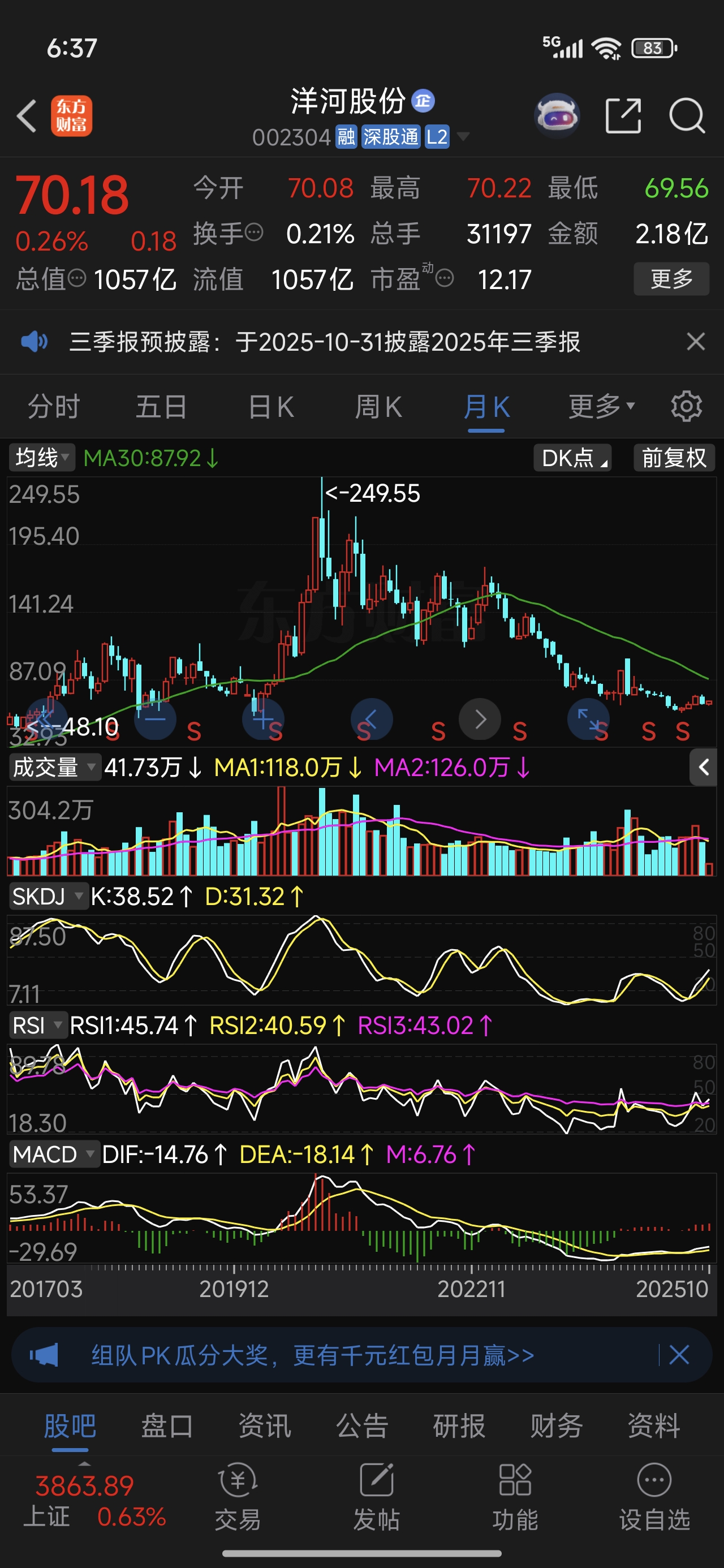Open the 公告 tab
This screenshot has width=724, height=1568.
[361, 1425]
